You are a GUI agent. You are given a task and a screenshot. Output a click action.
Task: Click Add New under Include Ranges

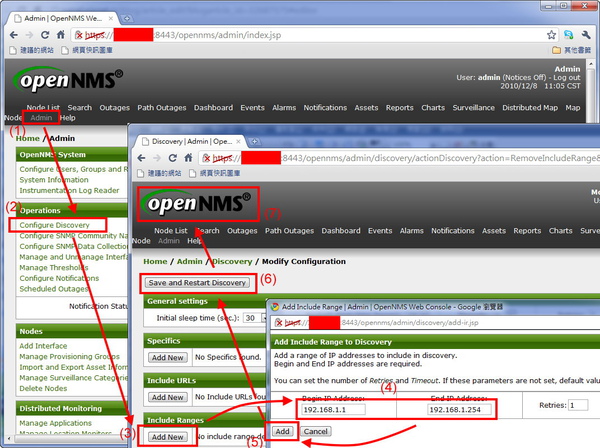[167, 437]
